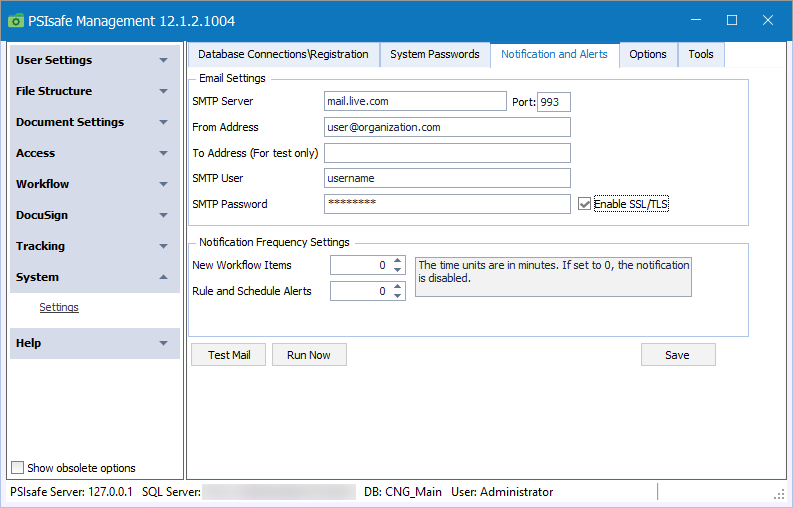
Task: Open the Tools tab
Action: coord(701,54)
